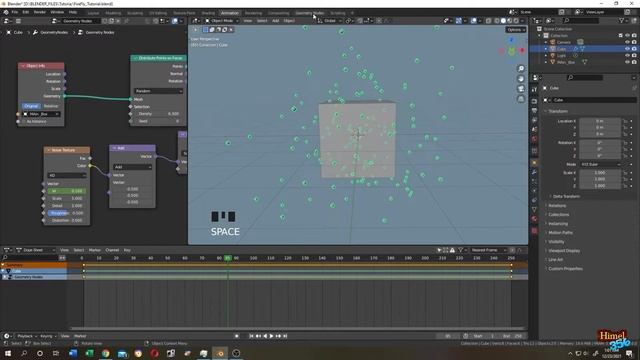Viewport: 640px width, 360px height.
Task: Toggle viewport gizmo display icon
Action: (458, 21)
